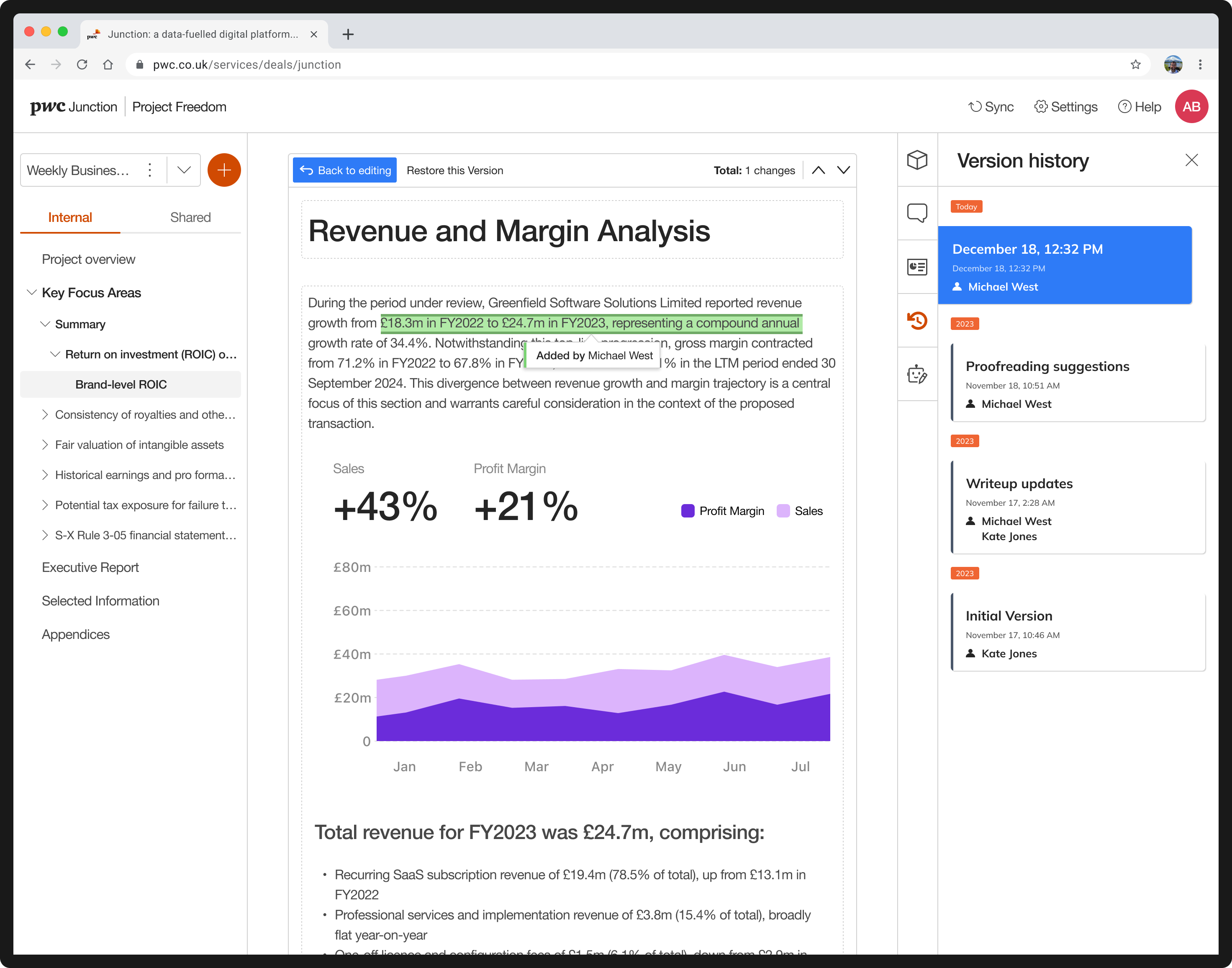This screenshot has height=968, width=1232.
Task: Open the AI assistant robot icon
Action: point(916,374)
